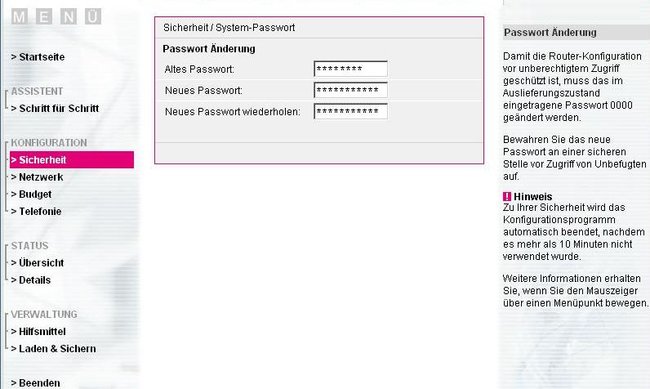Screen dimensions: 650x389
Task: Focus the Neues Passwort field
Action: pos(351,90)
